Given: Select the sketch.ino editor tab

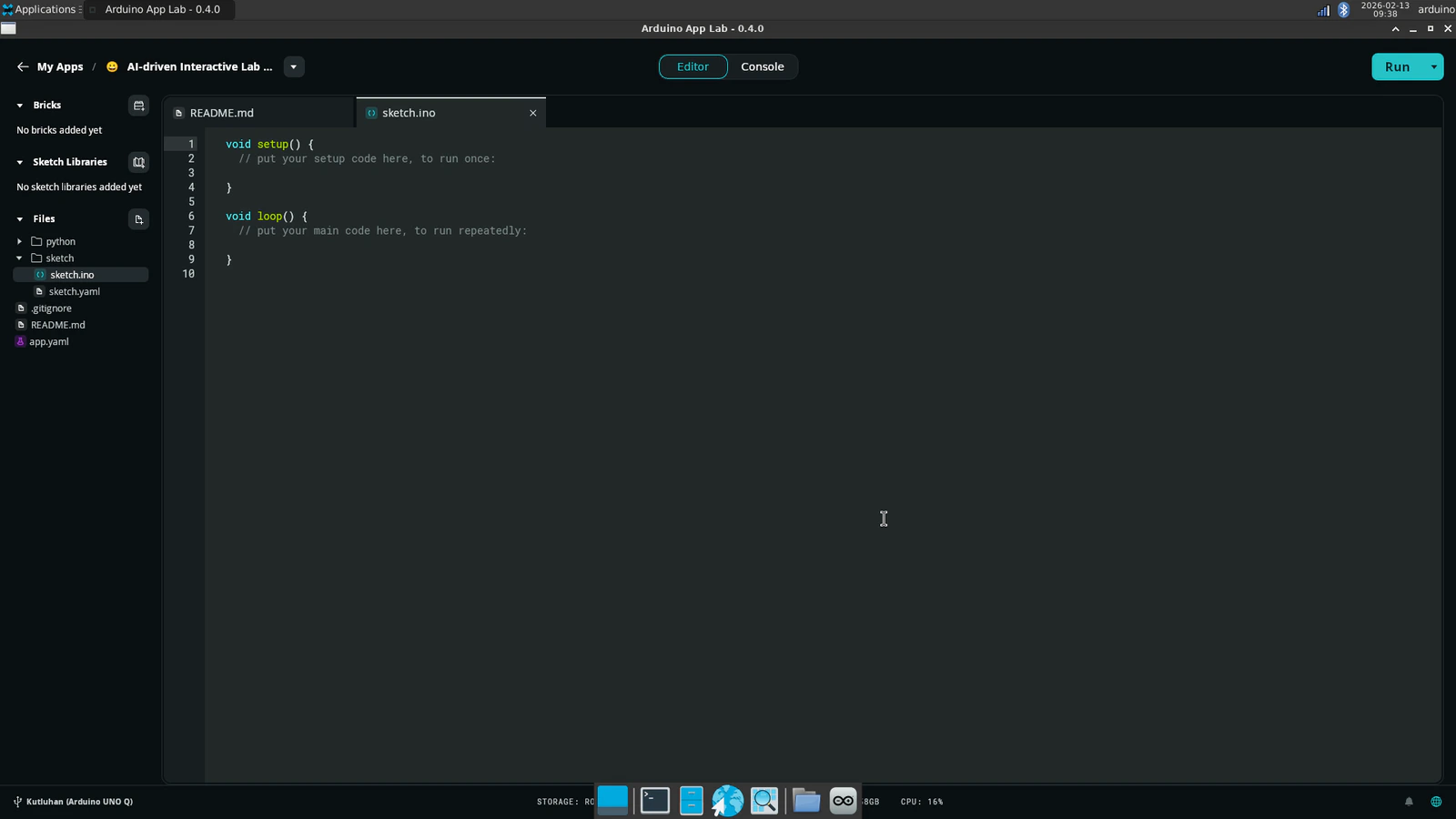Looking at the screenshot, I should pos(450,113).
